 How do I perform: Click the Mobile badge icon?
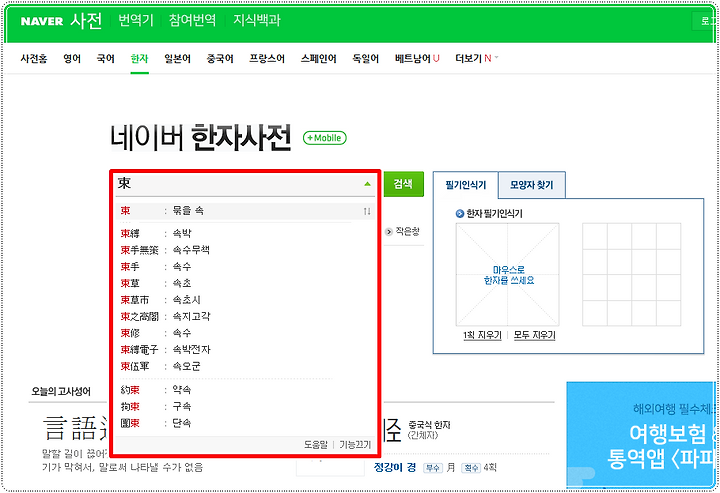[x=325, y=138]
